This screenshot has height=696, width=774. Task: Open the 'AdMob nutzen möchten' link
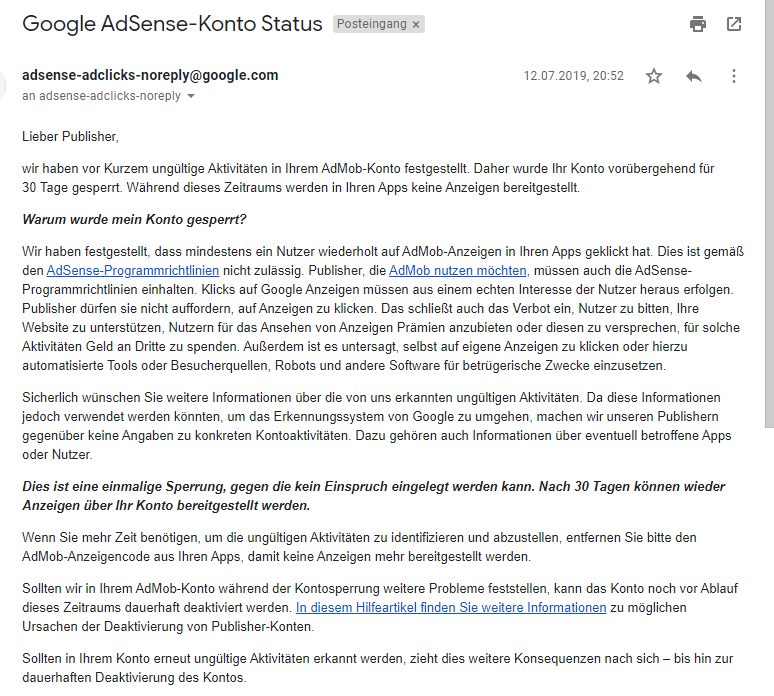[x=458, y=271]
